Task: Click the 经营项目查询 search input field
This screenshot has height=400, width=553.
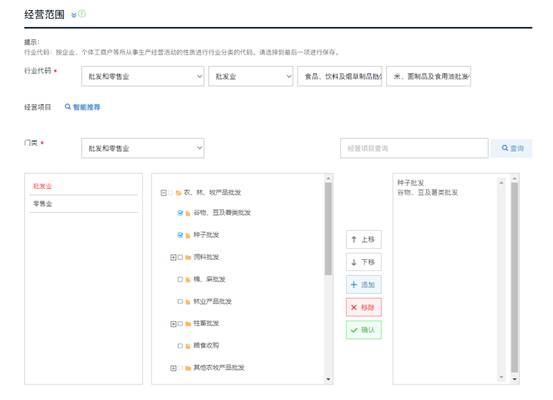Action: 414,148
